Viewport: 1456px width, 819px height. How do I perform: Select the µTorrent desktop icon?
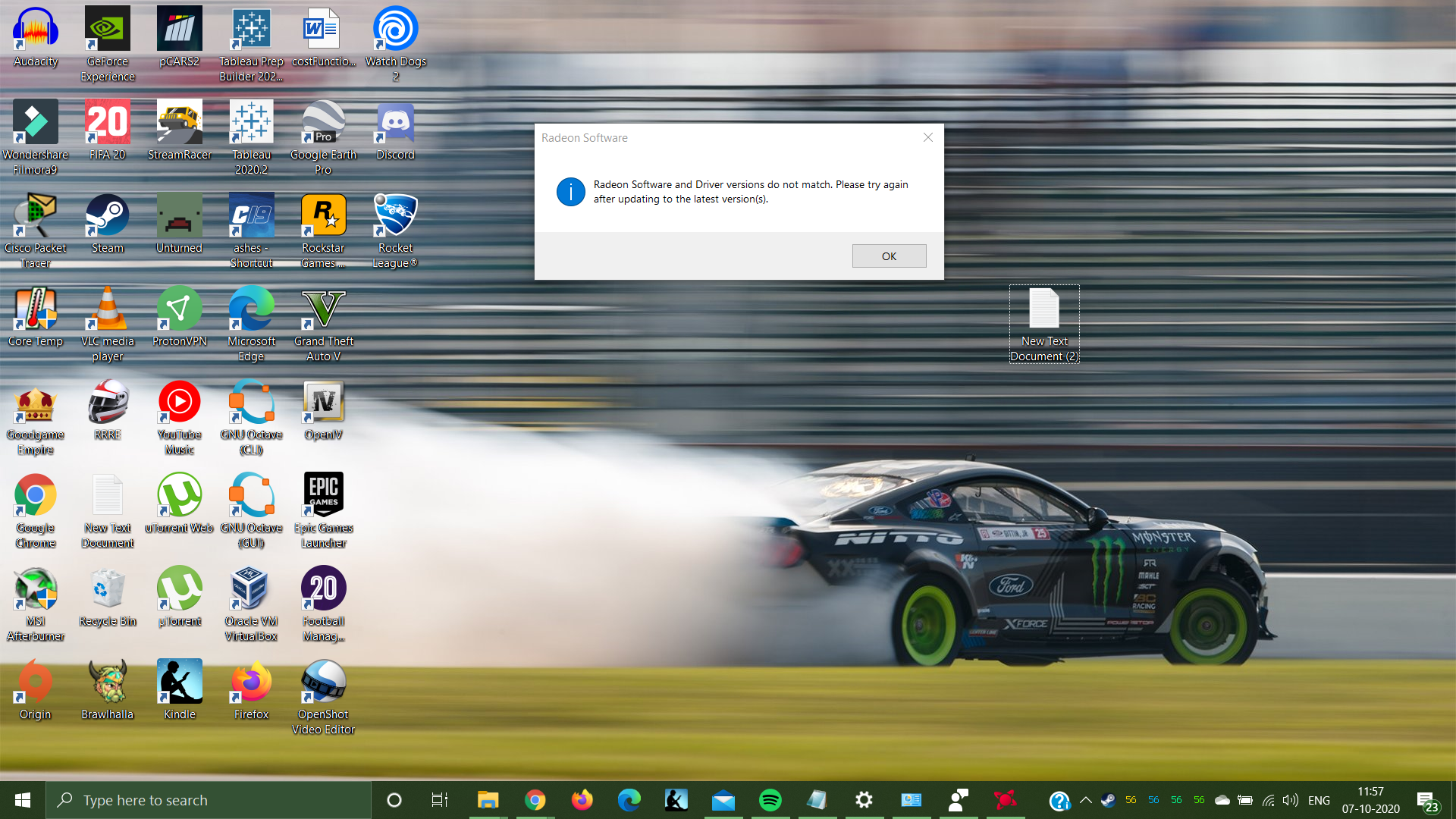180,596
